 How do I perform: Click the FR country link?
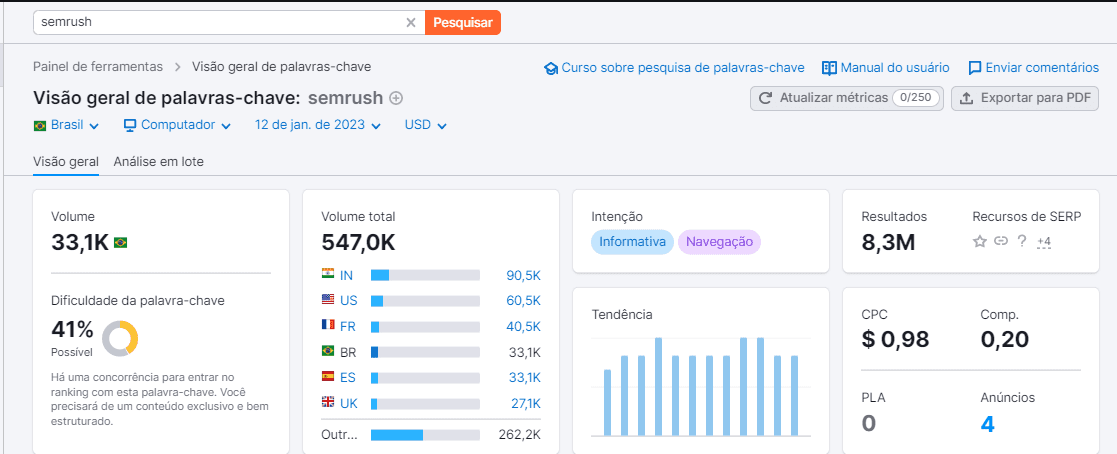coord(348,326)
